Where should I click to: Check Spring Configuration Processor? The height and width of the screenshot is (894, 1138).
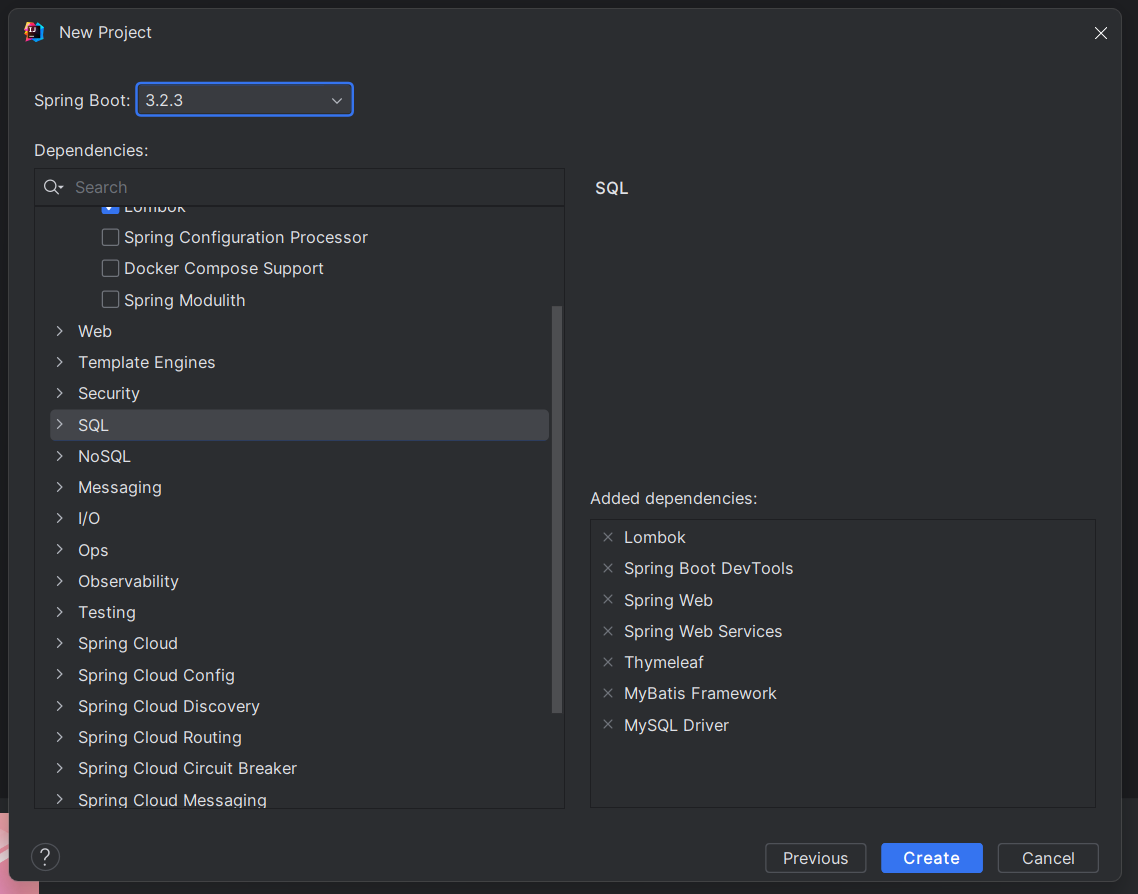tap(110, 237)
